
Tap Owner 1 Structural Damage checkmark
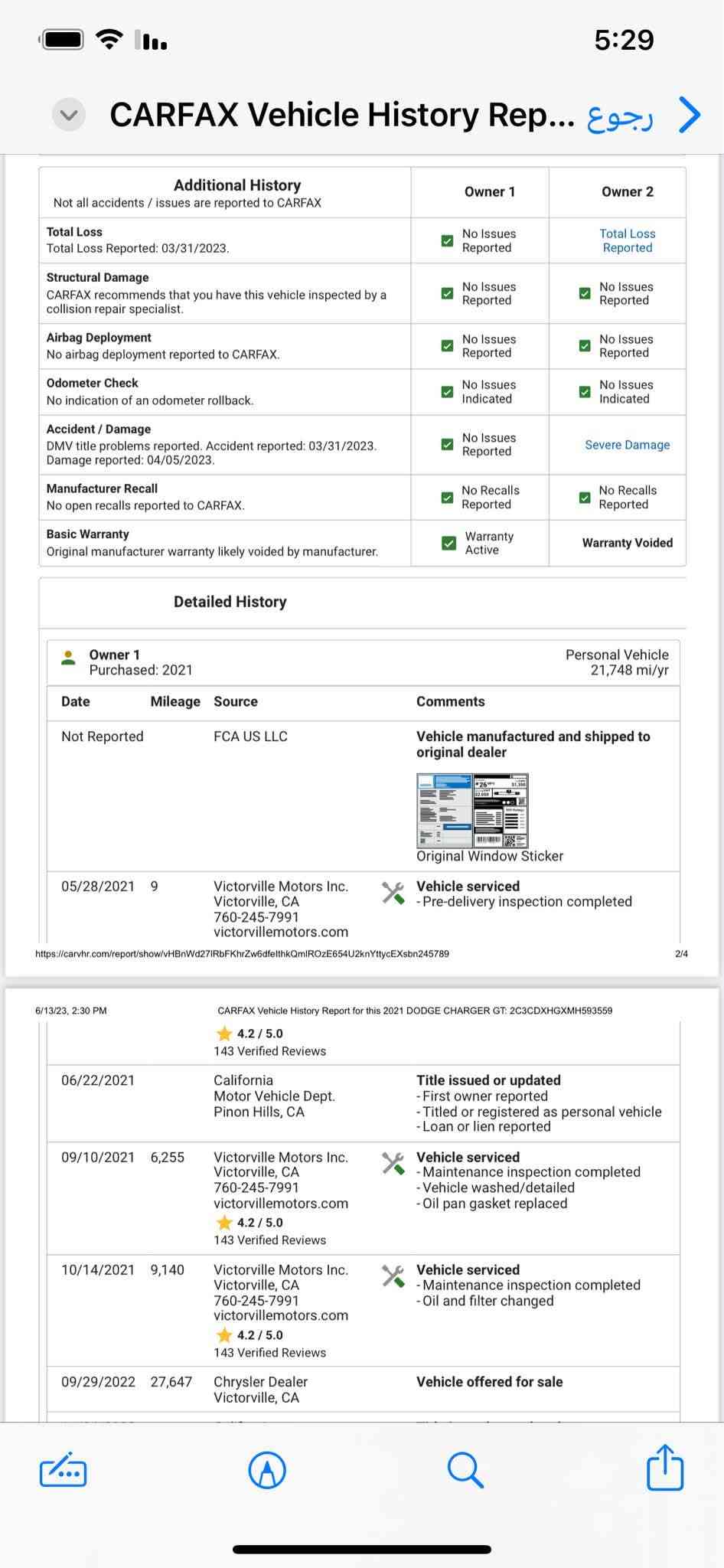448,293
